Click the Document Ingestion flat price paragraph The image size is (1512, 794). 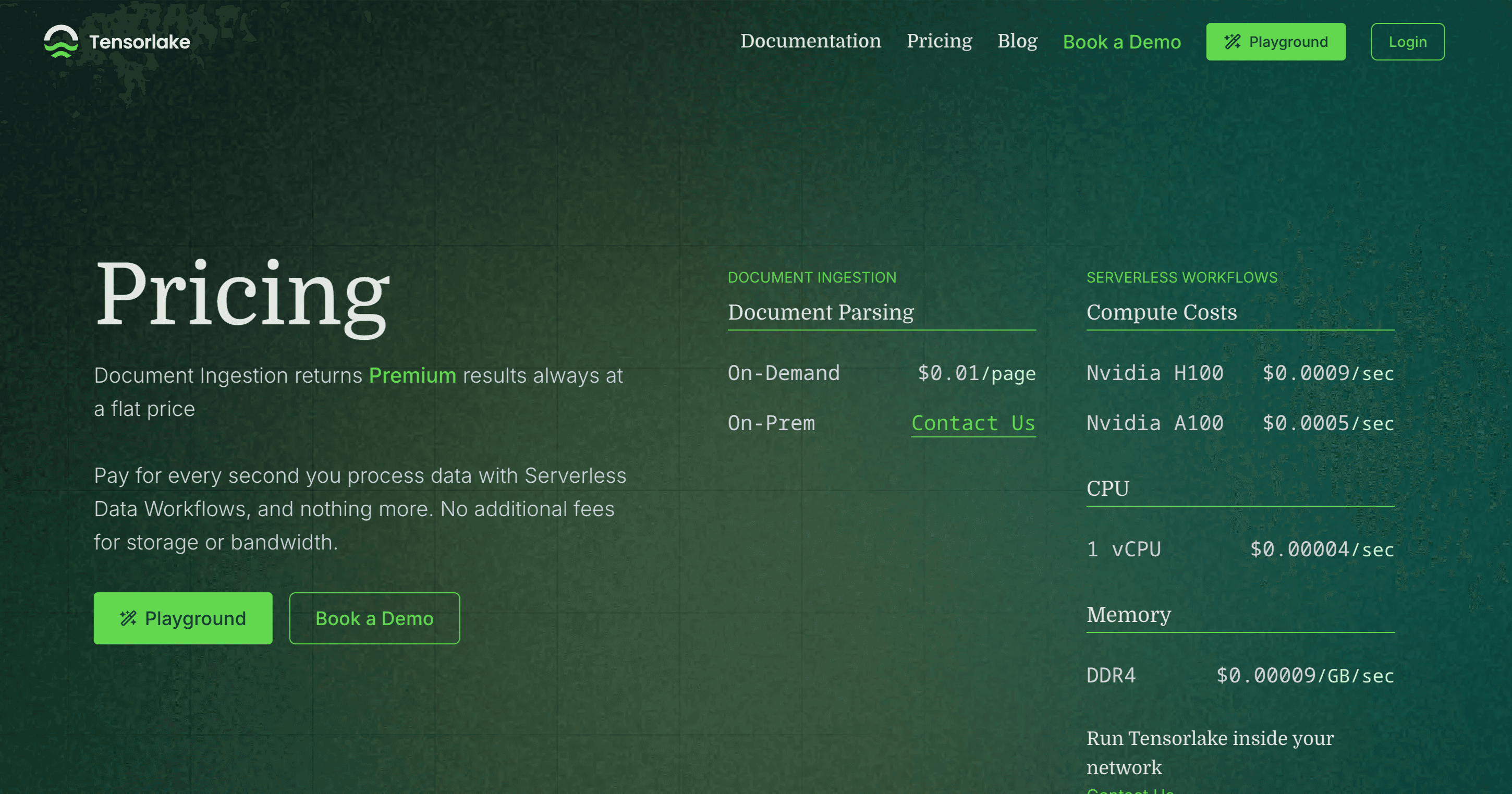coord(358,392)
